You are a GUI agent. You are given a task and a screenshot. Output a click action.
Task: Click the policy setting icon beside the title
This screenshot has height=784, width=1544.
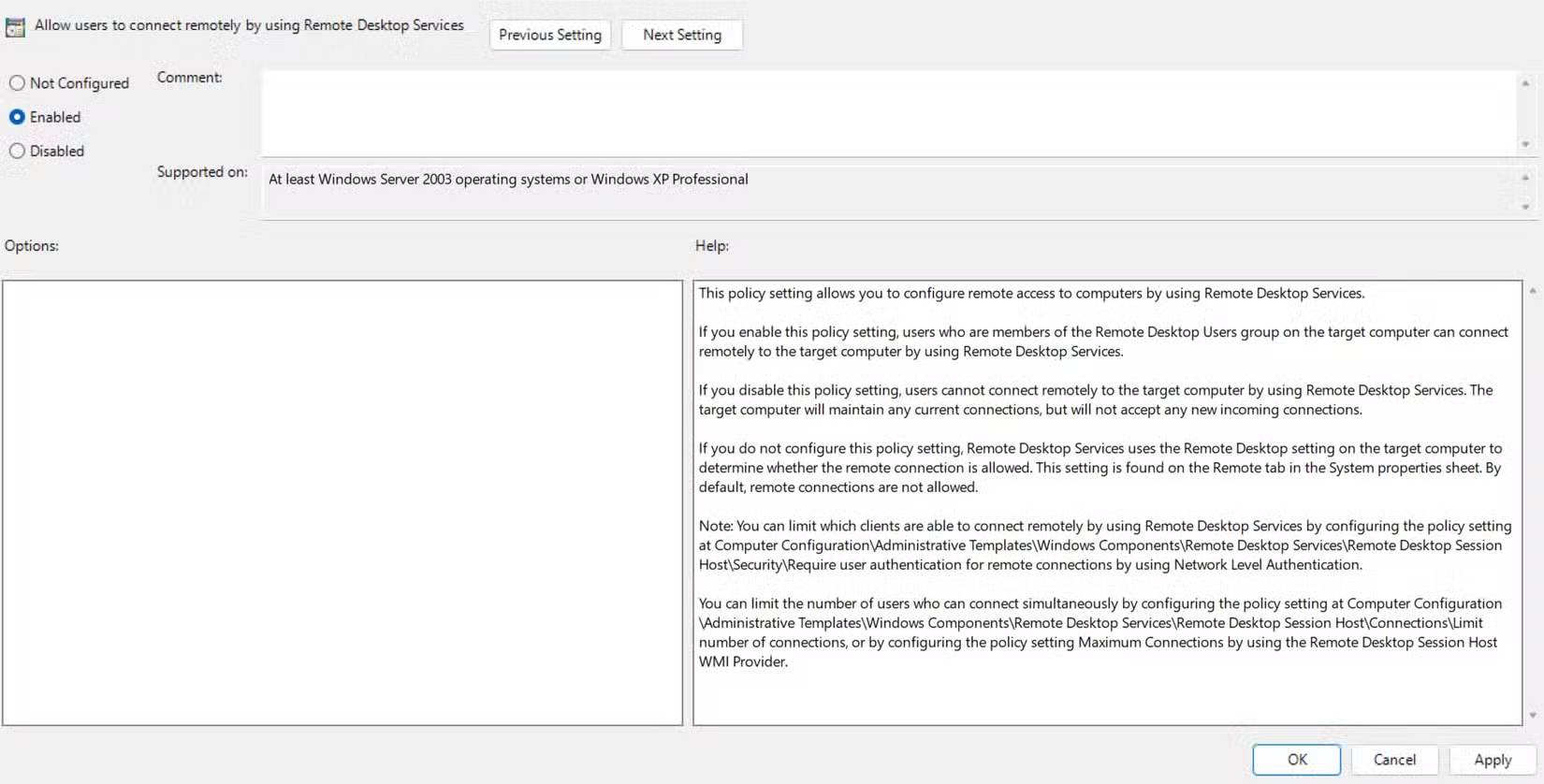pos(15,27)
